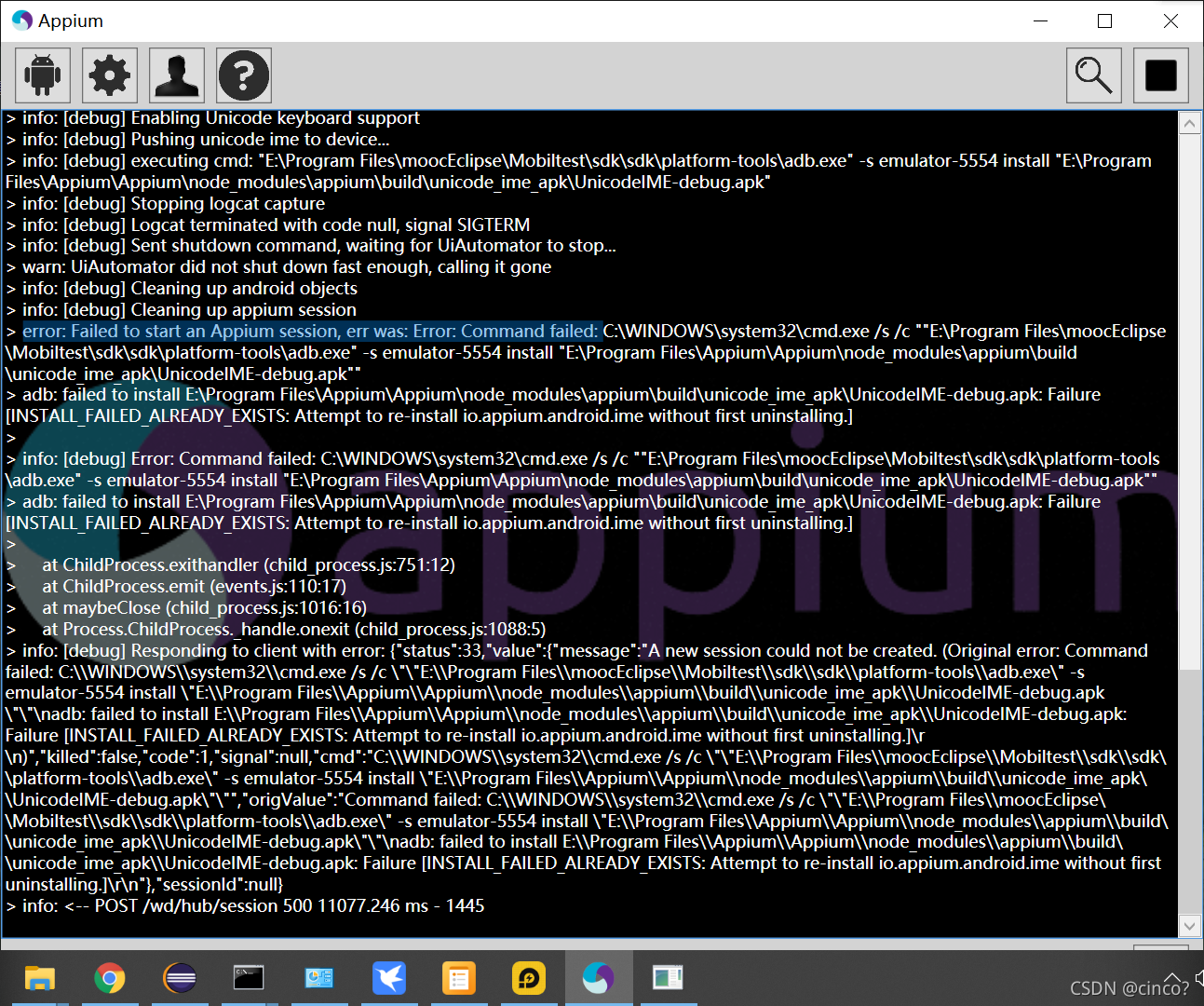Switch to Eclipse in the taskbar
The image size is (1204, 1006).
pos(180,978)
